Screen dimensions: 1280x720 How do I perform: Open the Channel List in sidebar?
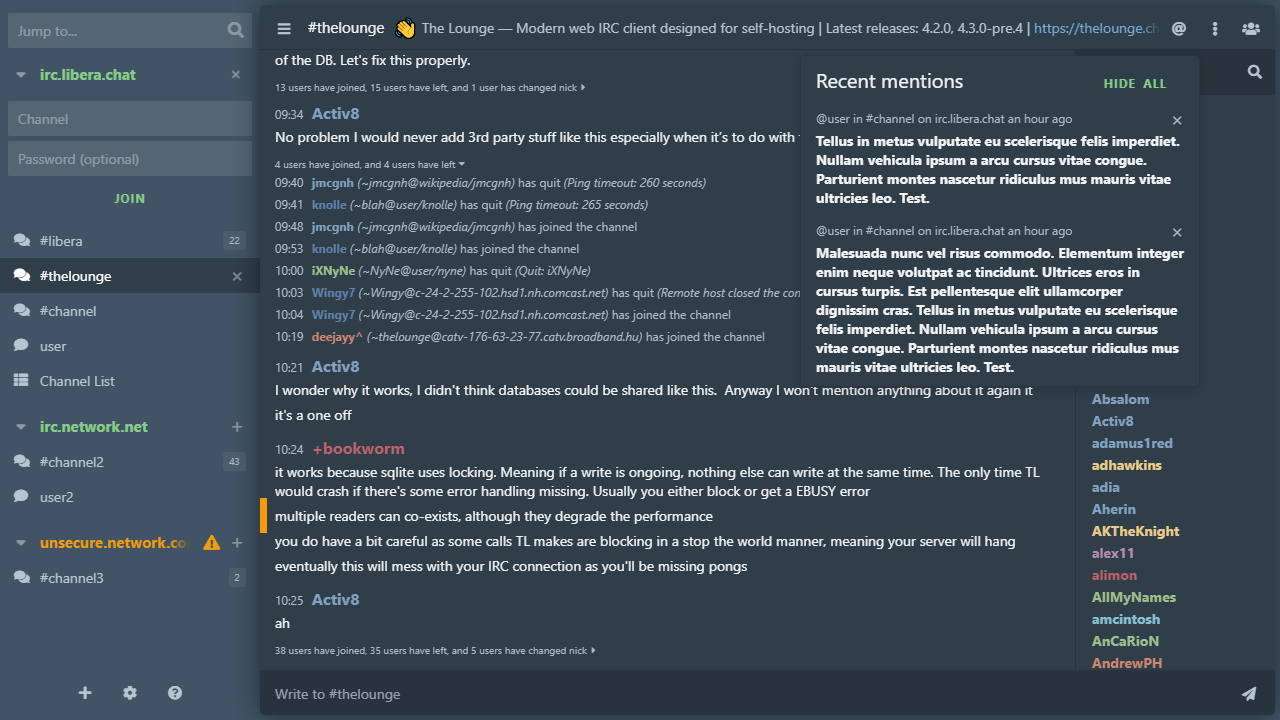point(75,381)
